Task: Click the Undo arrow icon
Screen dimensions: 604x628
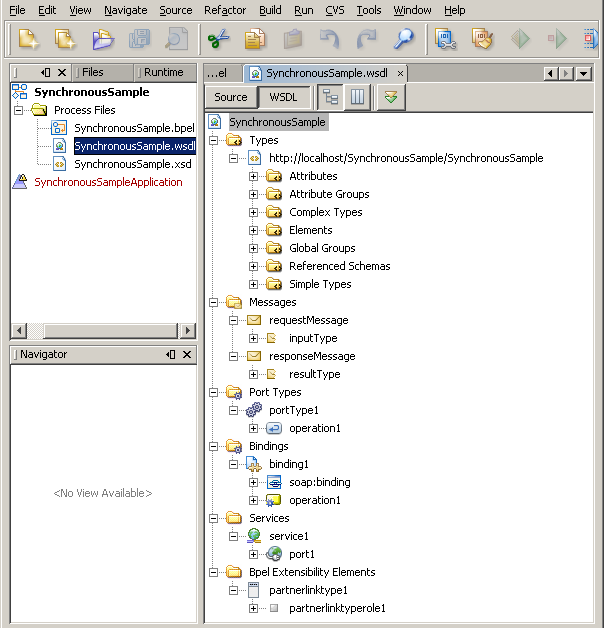Action: 329,39
